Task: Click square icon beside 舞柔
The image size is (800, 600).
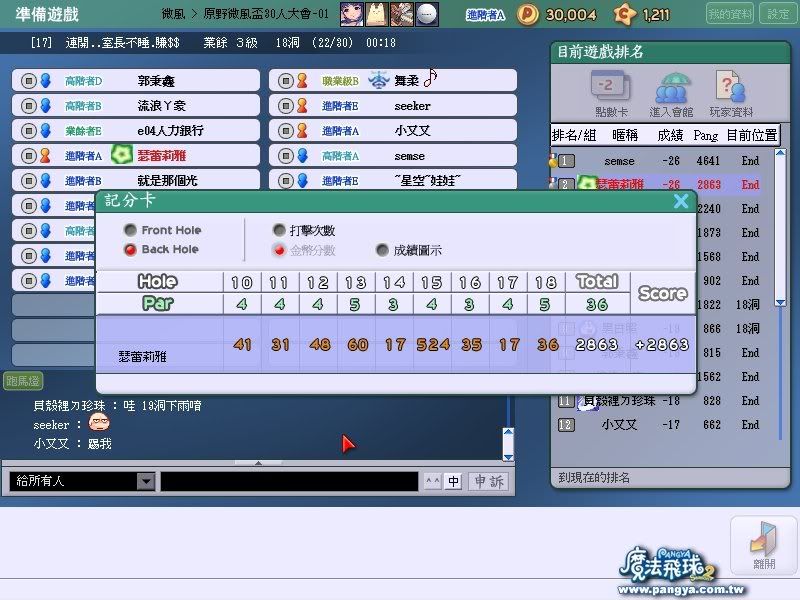Action: pos(286,81)
